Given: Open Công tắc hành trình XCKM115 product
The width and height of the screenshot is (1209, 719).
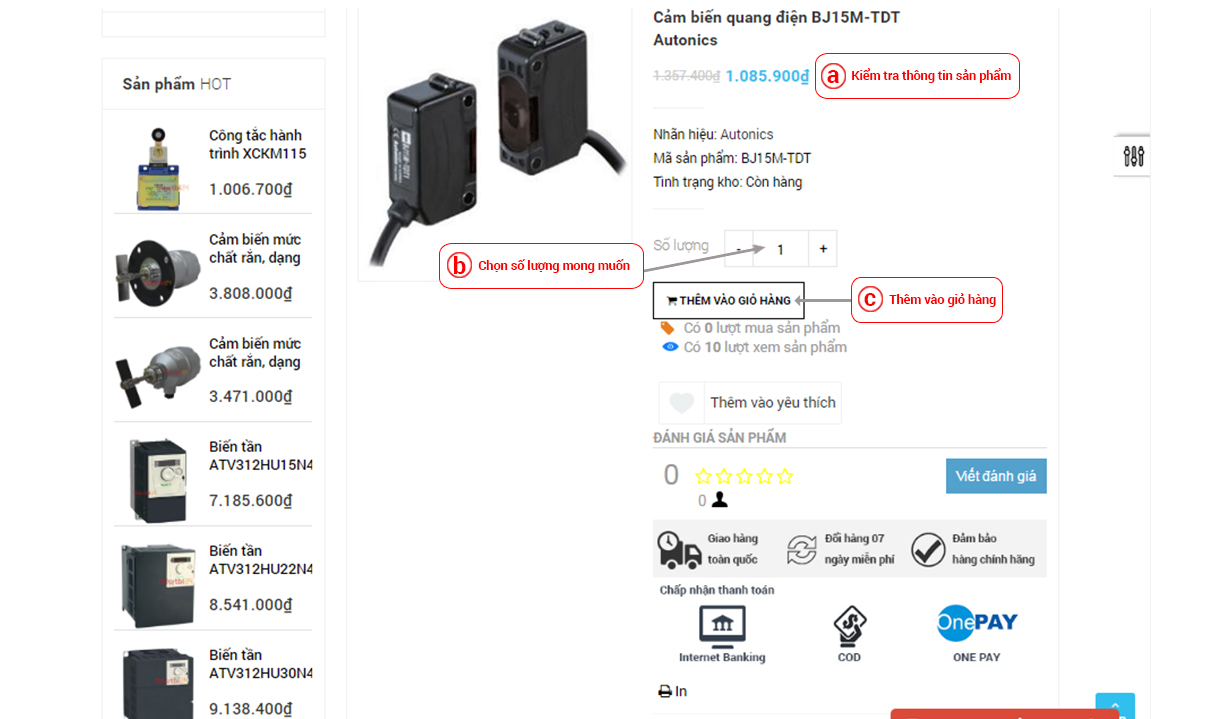Looking at the screenshot, I should (x=257, y=144).
